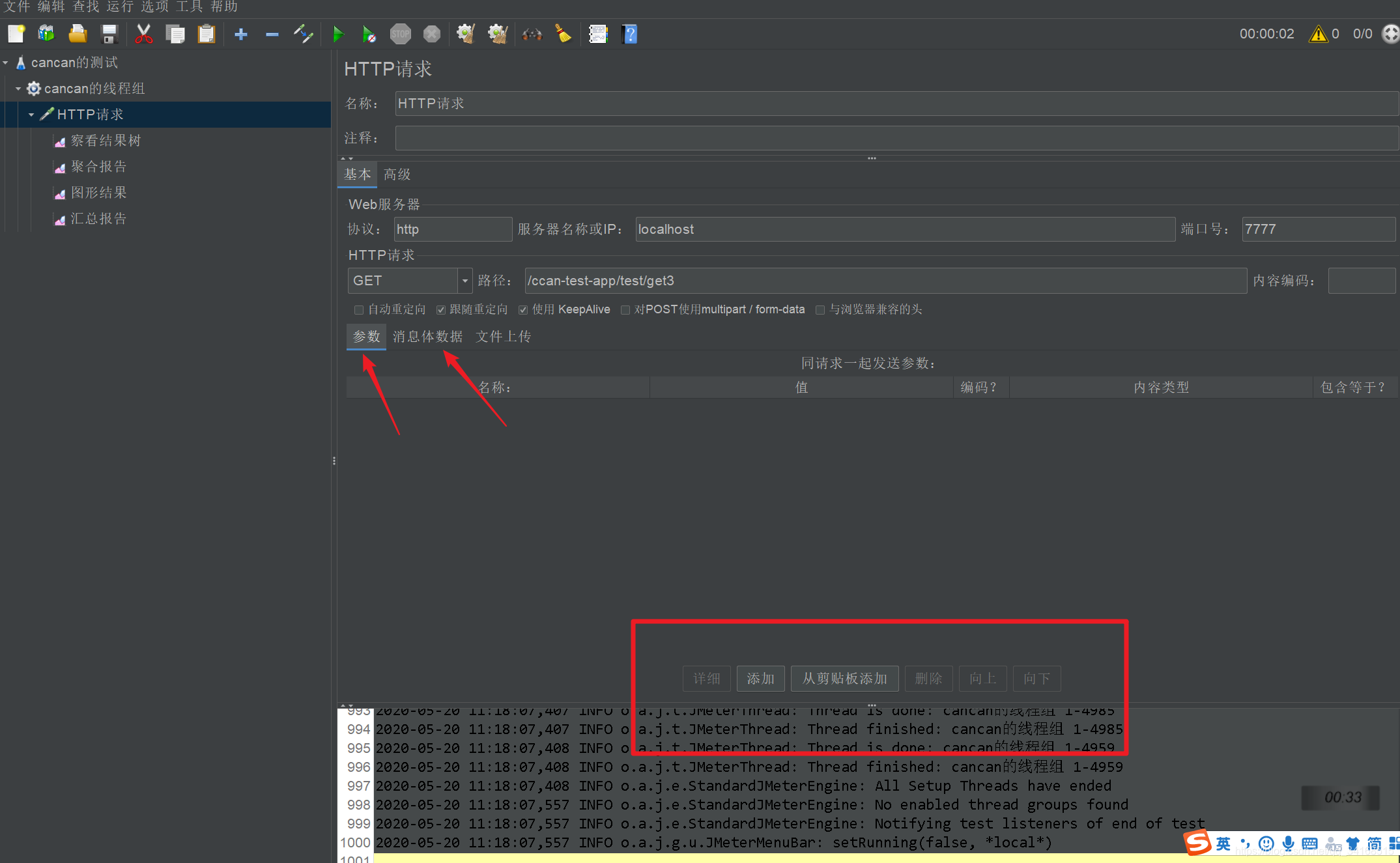1400x863 pixels.
Task: Click the Shutdown threads icon
Action: point(432,34)
